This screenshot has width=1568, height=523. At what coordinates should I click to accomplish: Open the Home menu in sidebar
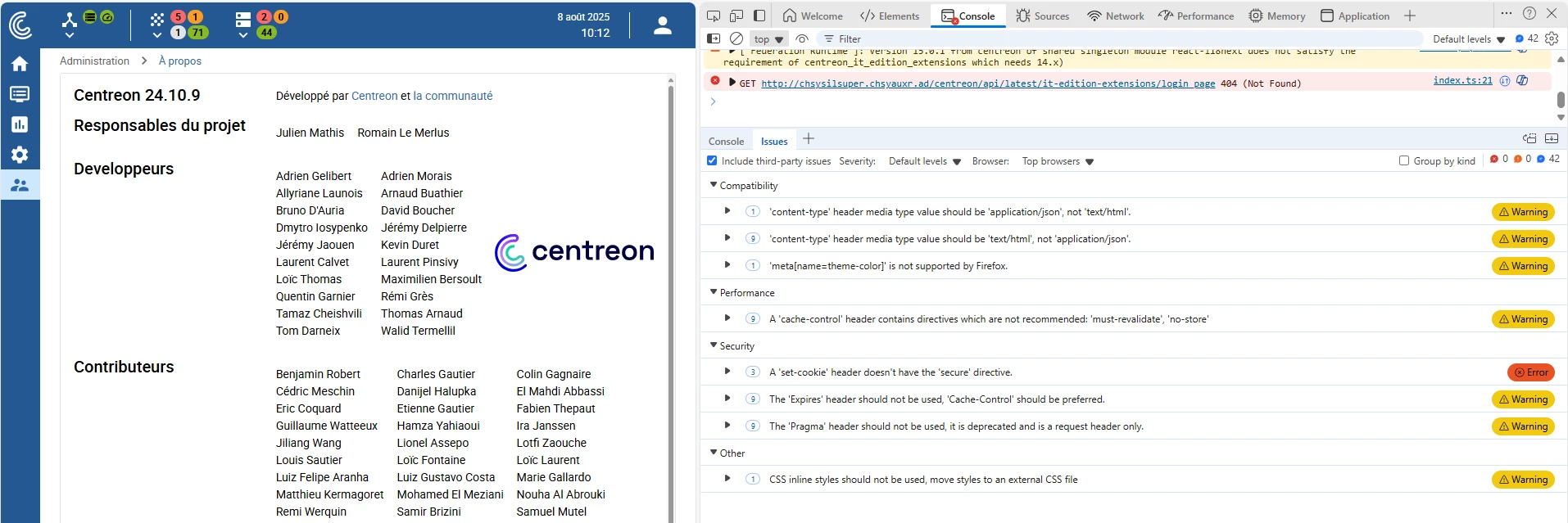click(x=20, y=64)
